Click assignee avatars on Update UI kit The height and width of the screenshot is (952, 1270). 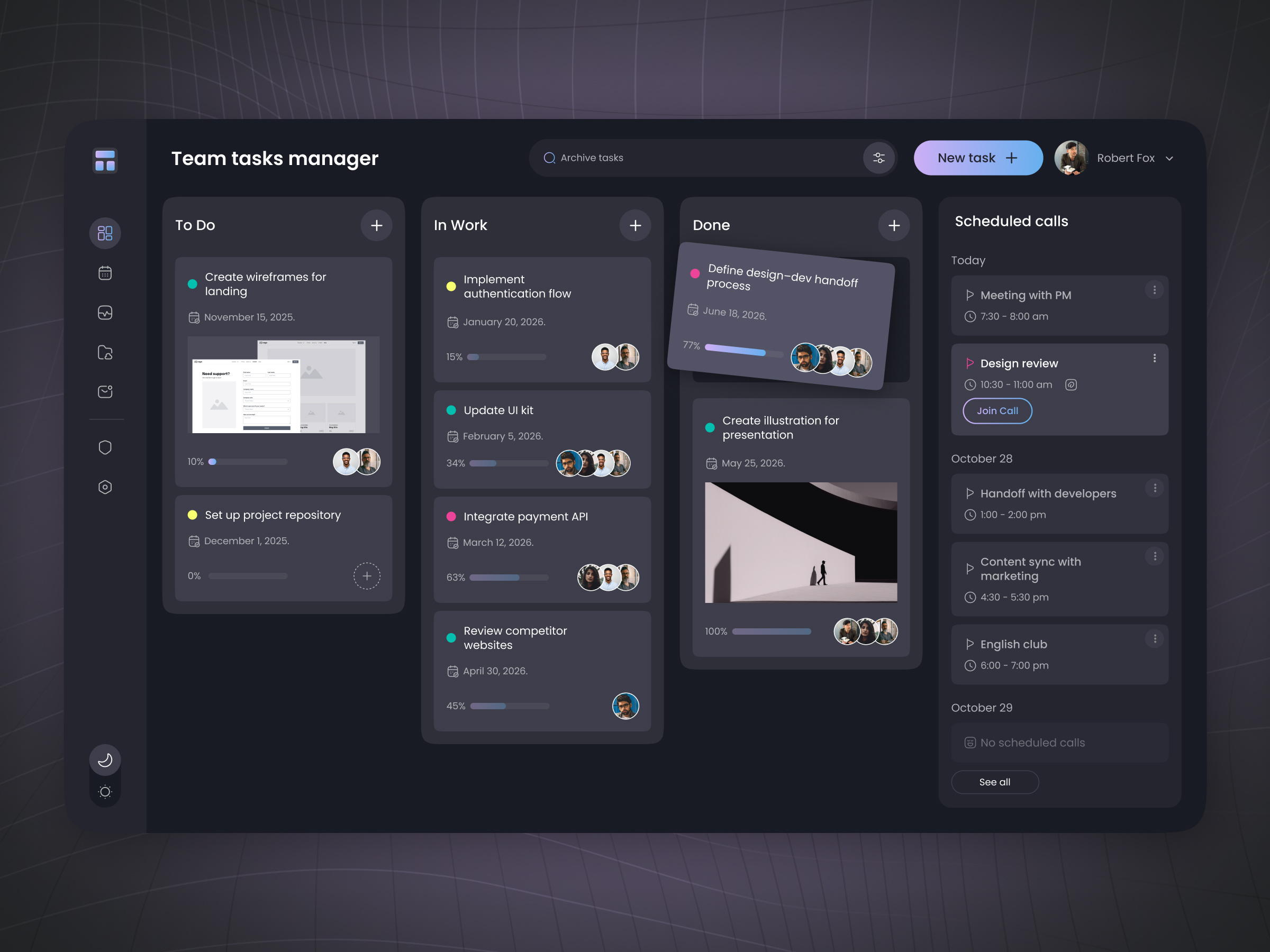(x=593, y=463)
